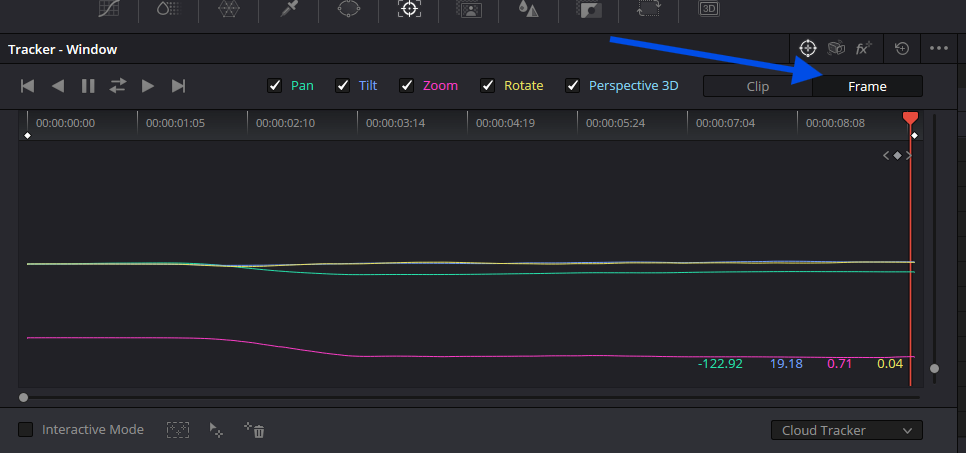
Task: Open the Sizing palette
Action: point(649,9)
